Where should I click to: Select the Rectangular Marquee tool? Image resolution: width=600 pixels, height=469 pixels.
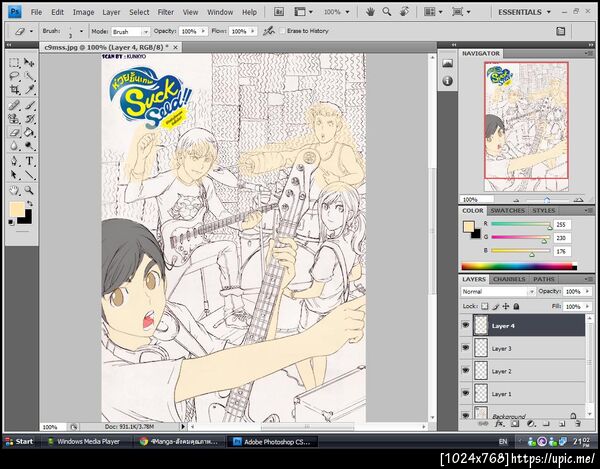coord(15,62)
